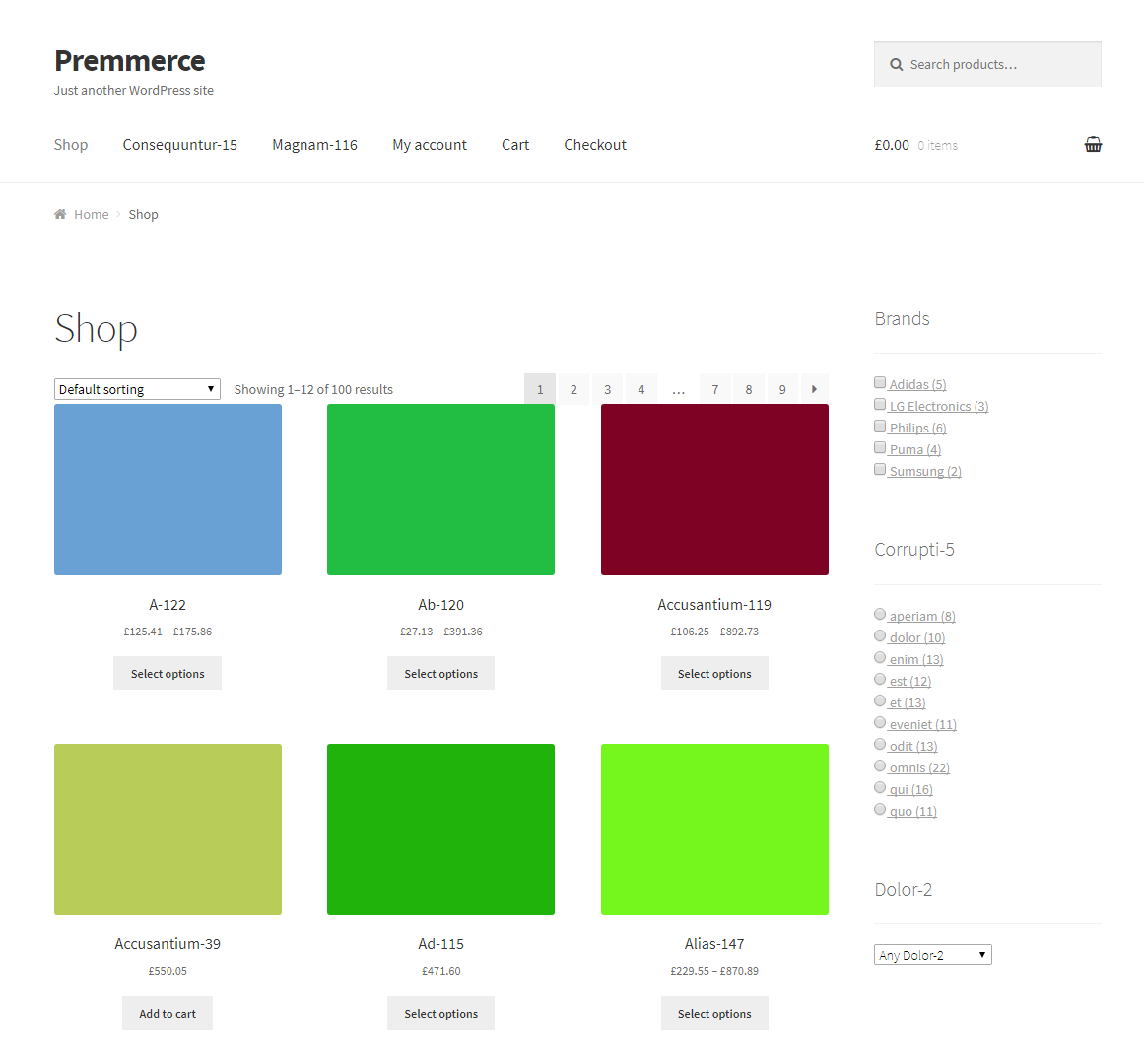Click the Accusantium-39 product title
Viewport: 1144px width, 1064px height.
(168, 944)
